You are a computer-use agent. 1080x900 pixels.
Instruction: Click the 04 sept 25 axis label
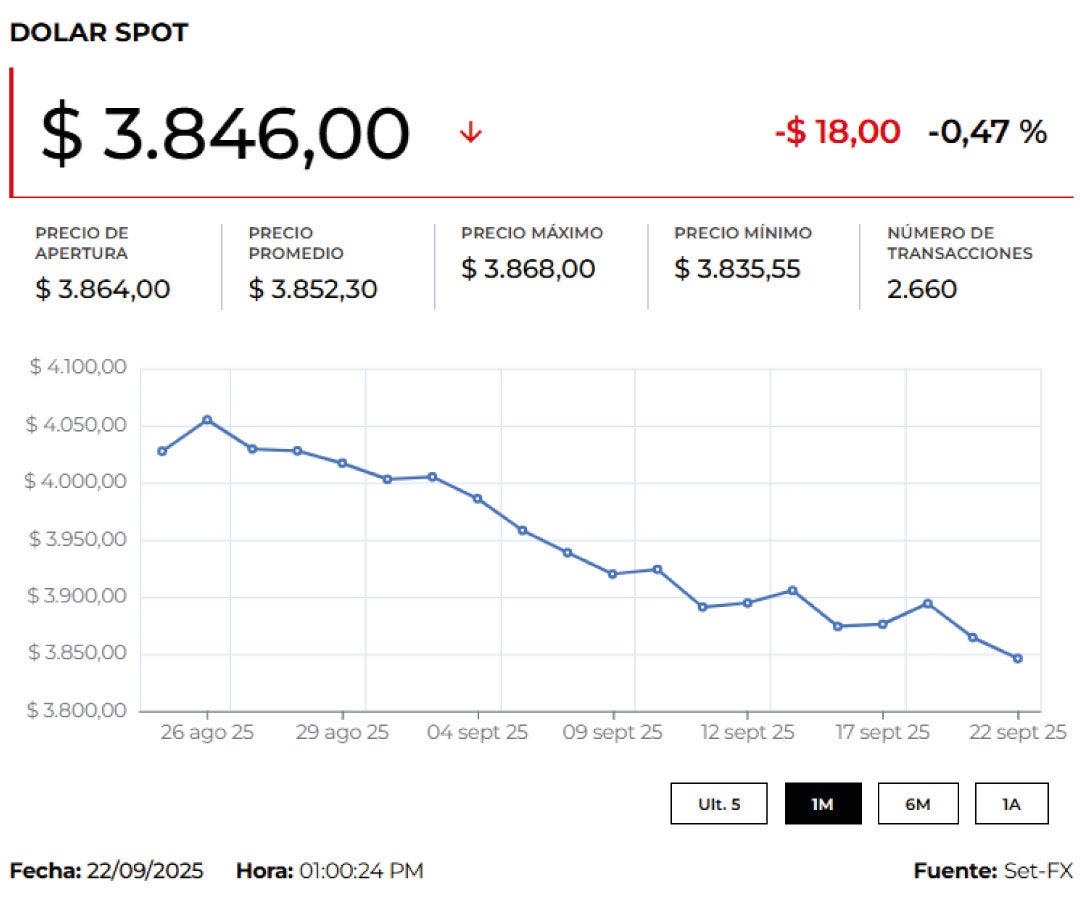[477, 733]
